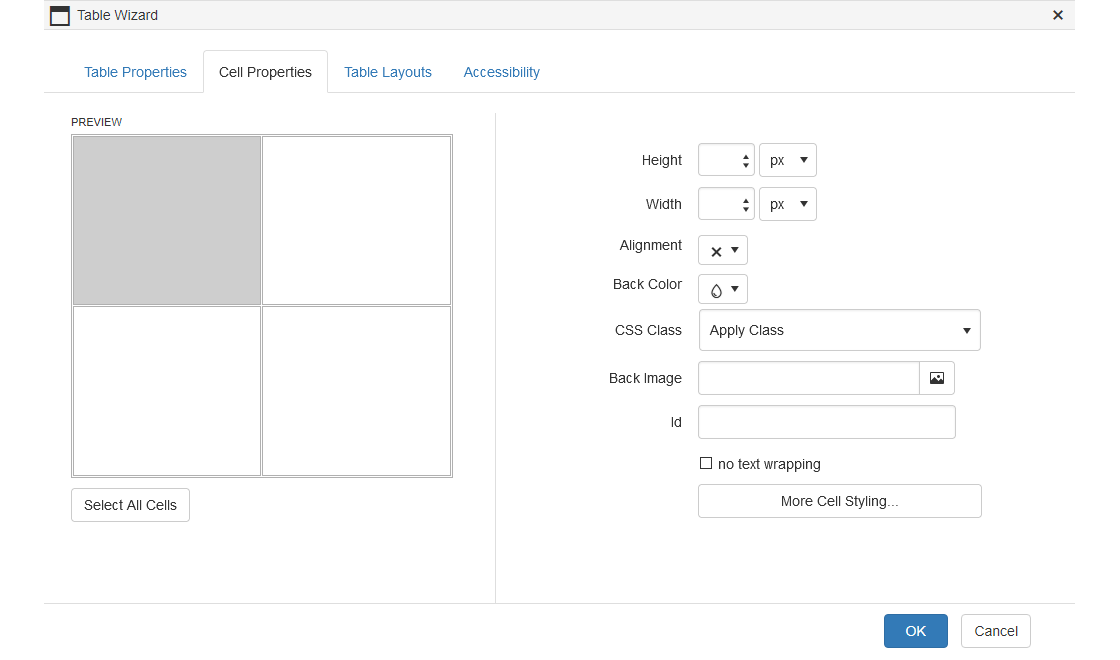The height and width of the screenshot is (660, 1120).
Task: Open the Height unit px dropdown
Action: pos(788,160)
